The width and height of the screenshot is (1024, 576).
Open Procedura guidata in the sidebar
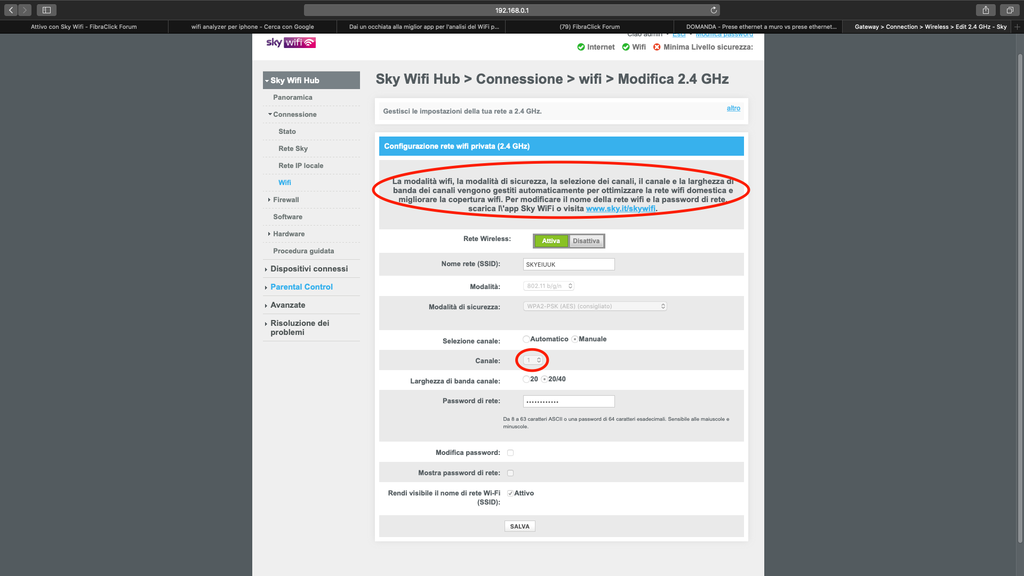(303, 251)
